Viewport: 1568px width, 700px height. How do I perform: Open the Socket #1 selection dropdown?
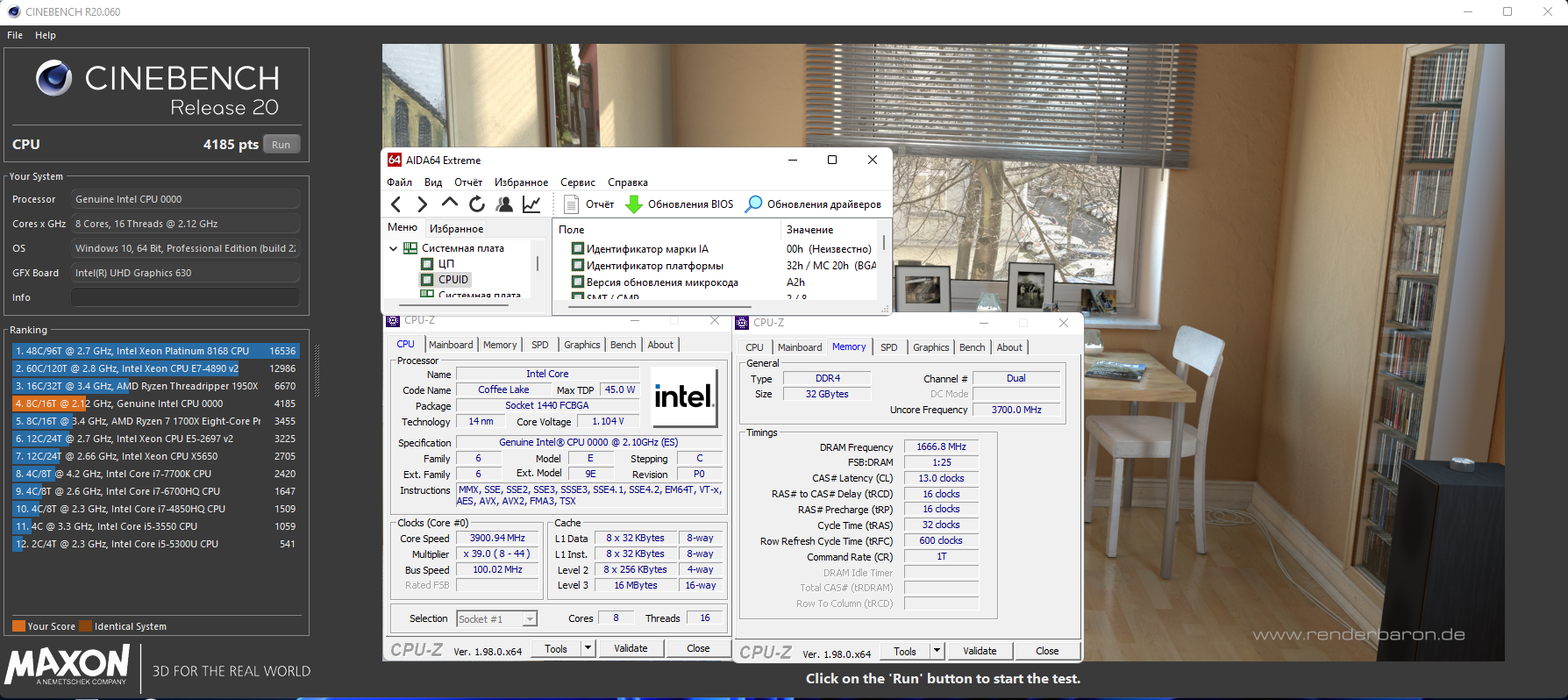pos(530,619)
